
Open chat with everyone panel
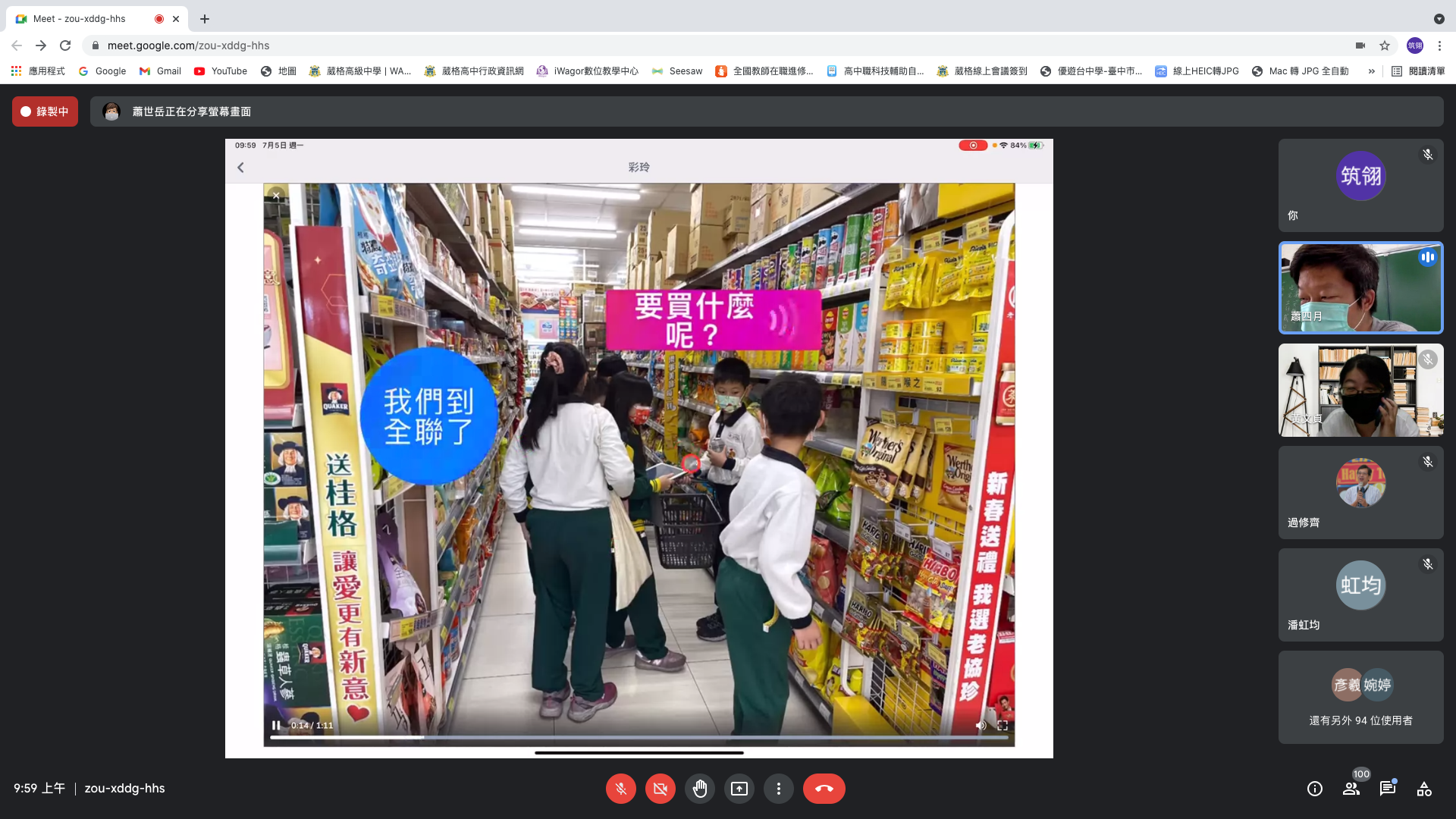1388,789
